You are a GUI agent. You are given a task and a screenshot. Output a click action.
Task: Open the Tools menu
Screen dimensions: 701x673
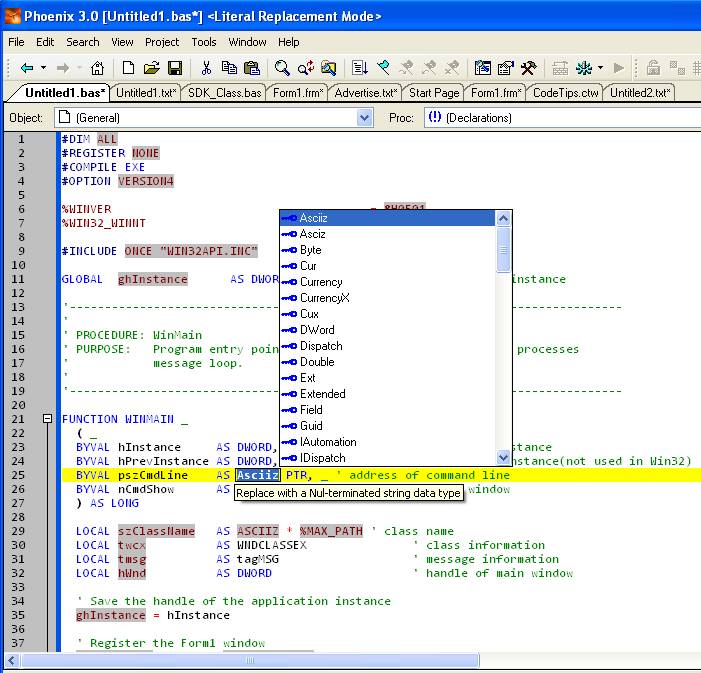tap(204, 42)
